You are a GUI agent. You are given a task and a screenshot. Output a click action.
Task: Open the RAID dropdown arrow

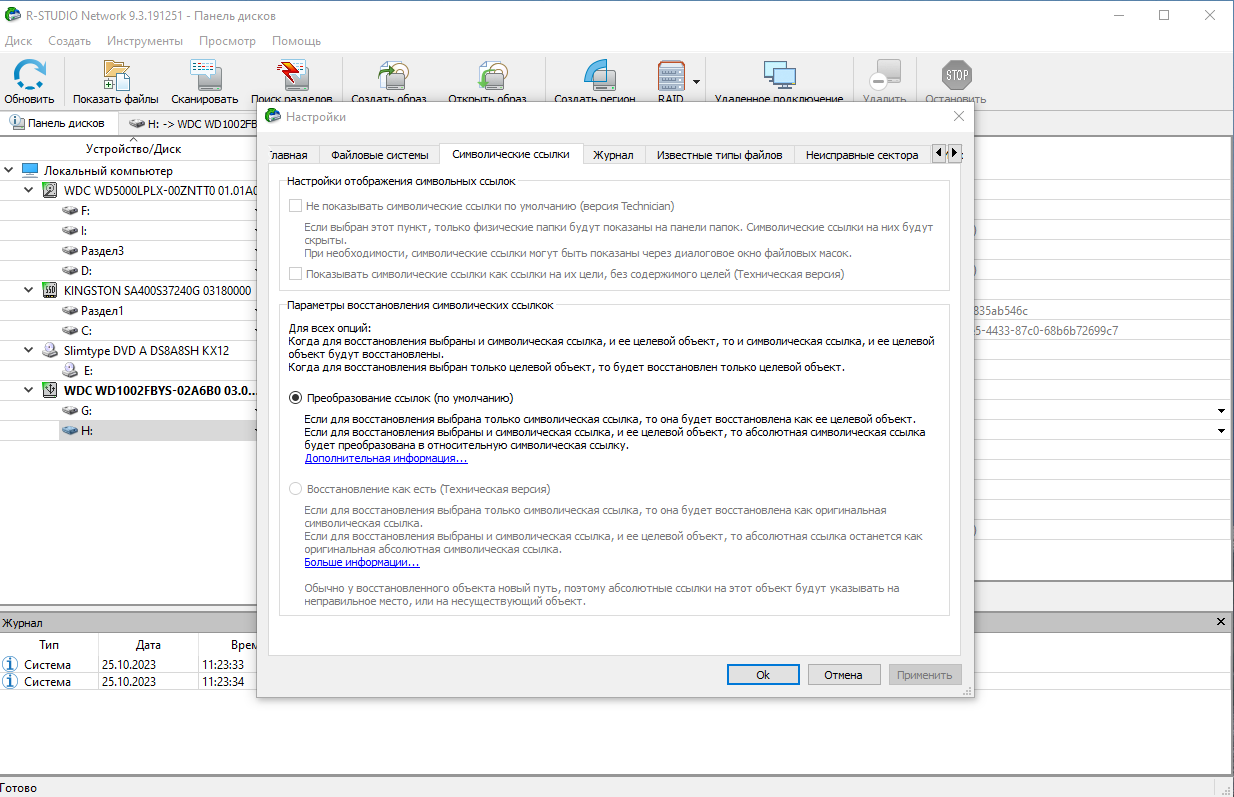696,80
